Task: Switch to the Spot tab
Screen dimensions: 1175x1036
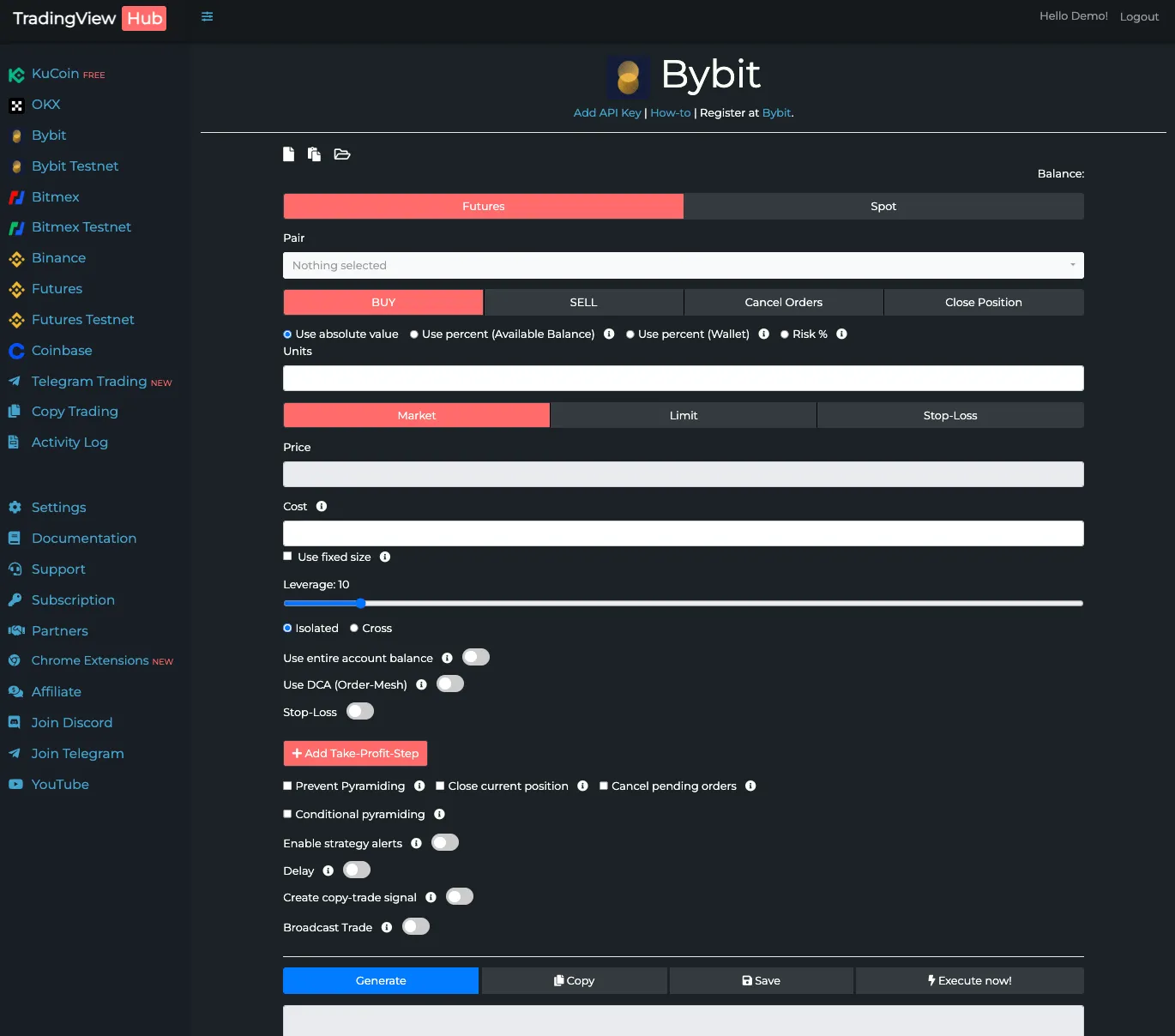Action: click(883, 207)
